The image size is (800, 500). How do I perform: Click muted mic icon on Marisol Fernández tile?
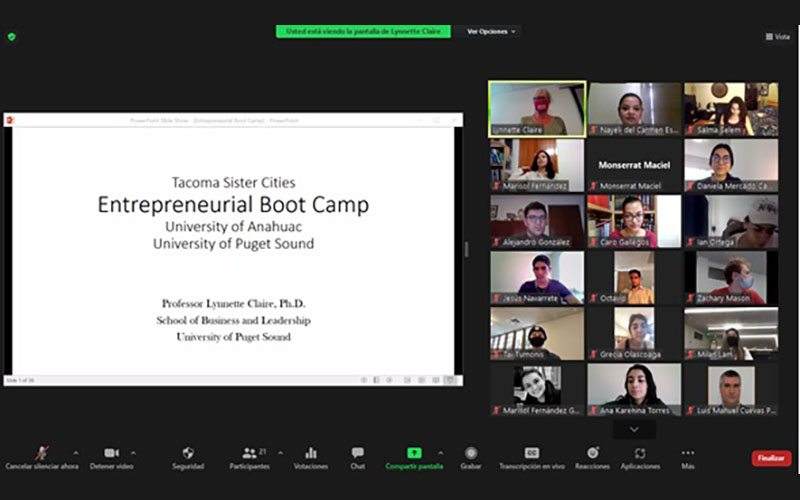click(496, 186)
